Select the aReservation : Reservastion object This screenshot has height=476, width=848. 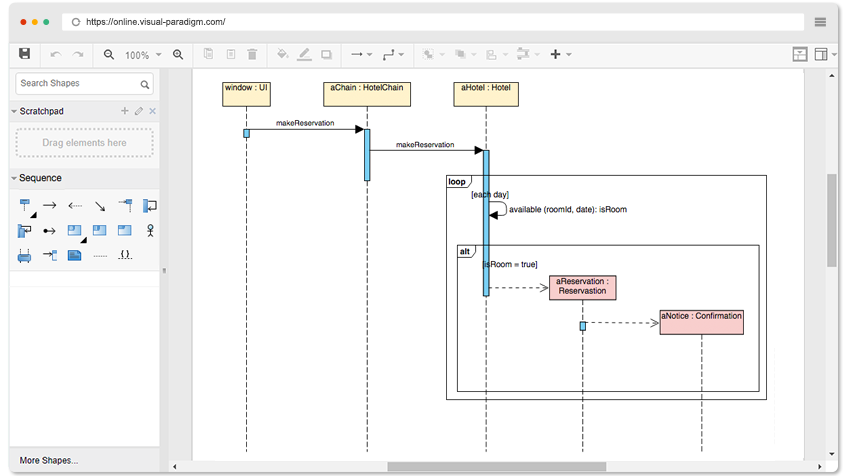[x=582, y=288]
